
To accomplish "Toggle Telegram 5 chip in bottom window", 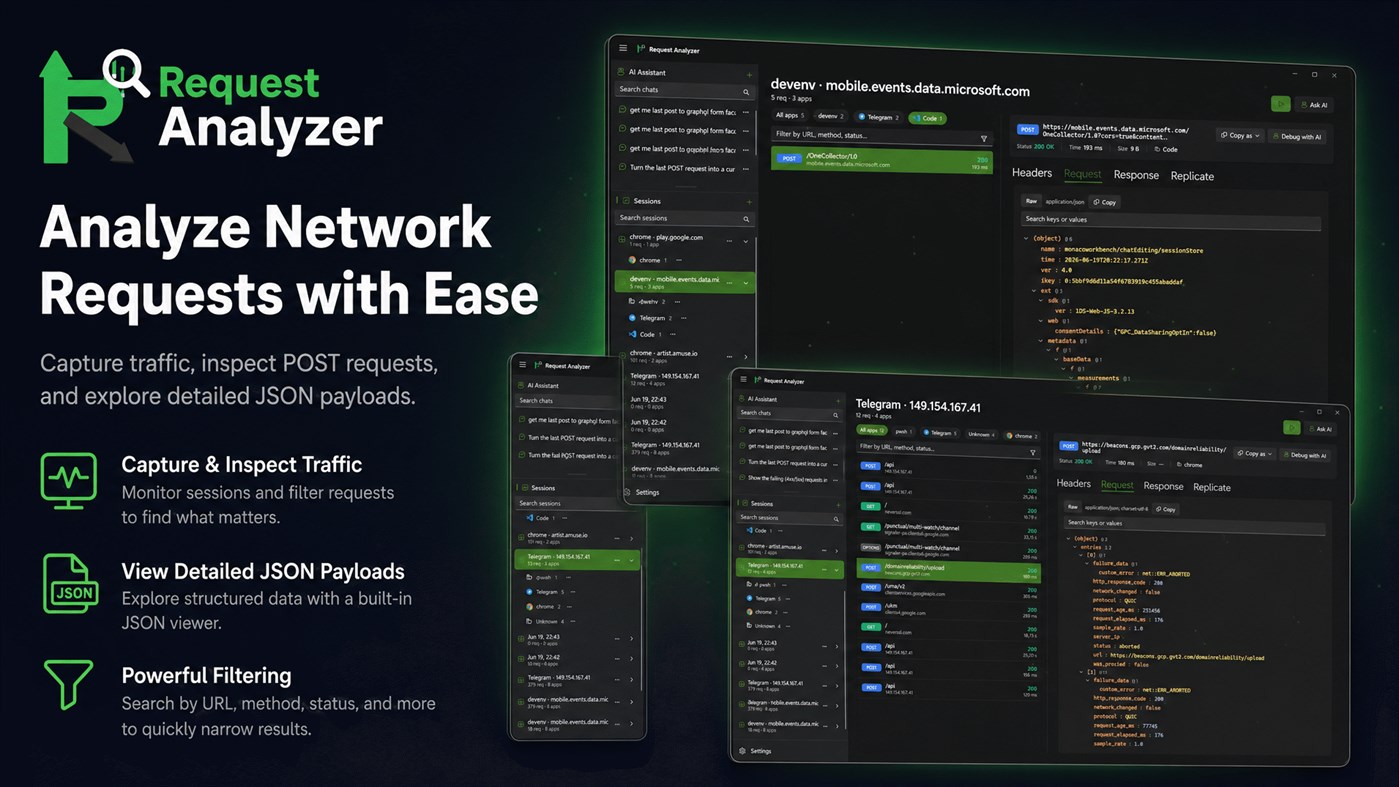I will pyautogui.click(x=940, y=433).
